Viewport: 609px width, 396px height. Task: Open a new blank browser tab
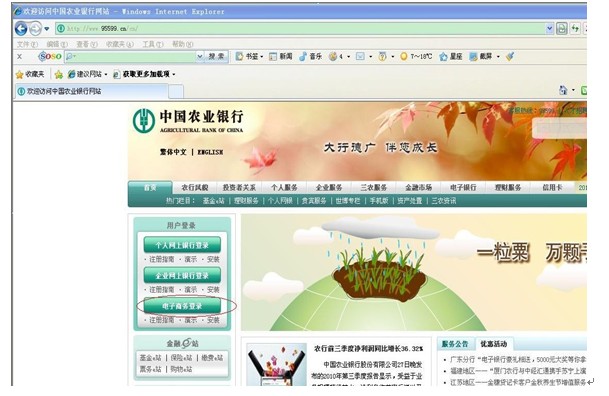point(176,92)
